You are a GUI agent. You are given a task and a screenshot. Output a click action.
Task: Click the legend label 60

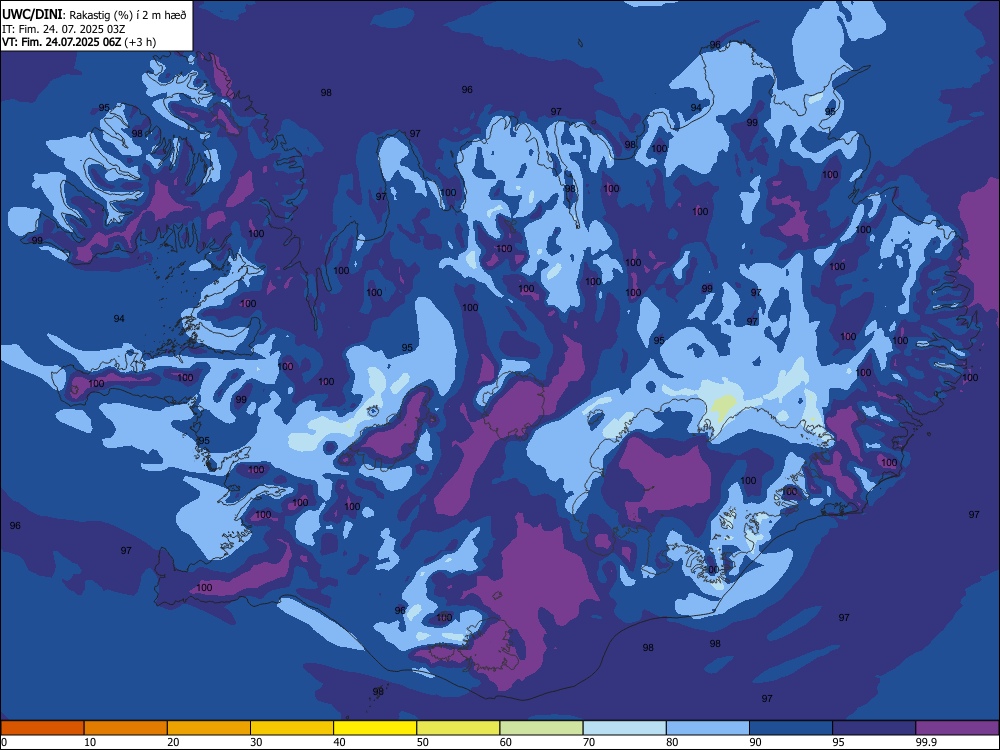click(506, 742)
